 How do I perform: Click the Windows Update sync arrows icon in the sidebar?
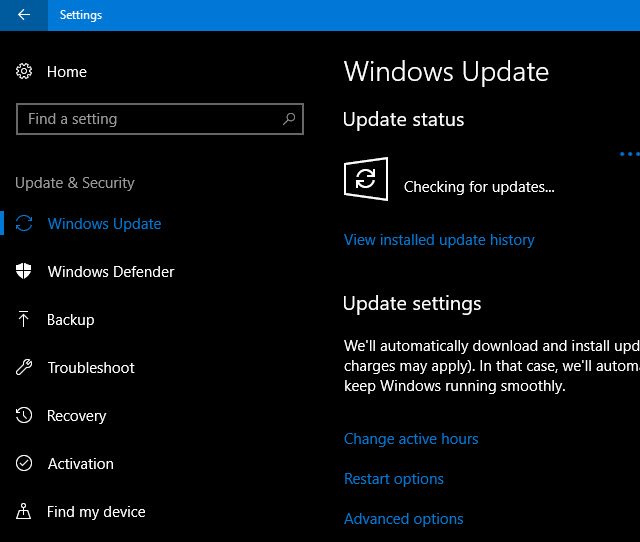click(24, 223)
